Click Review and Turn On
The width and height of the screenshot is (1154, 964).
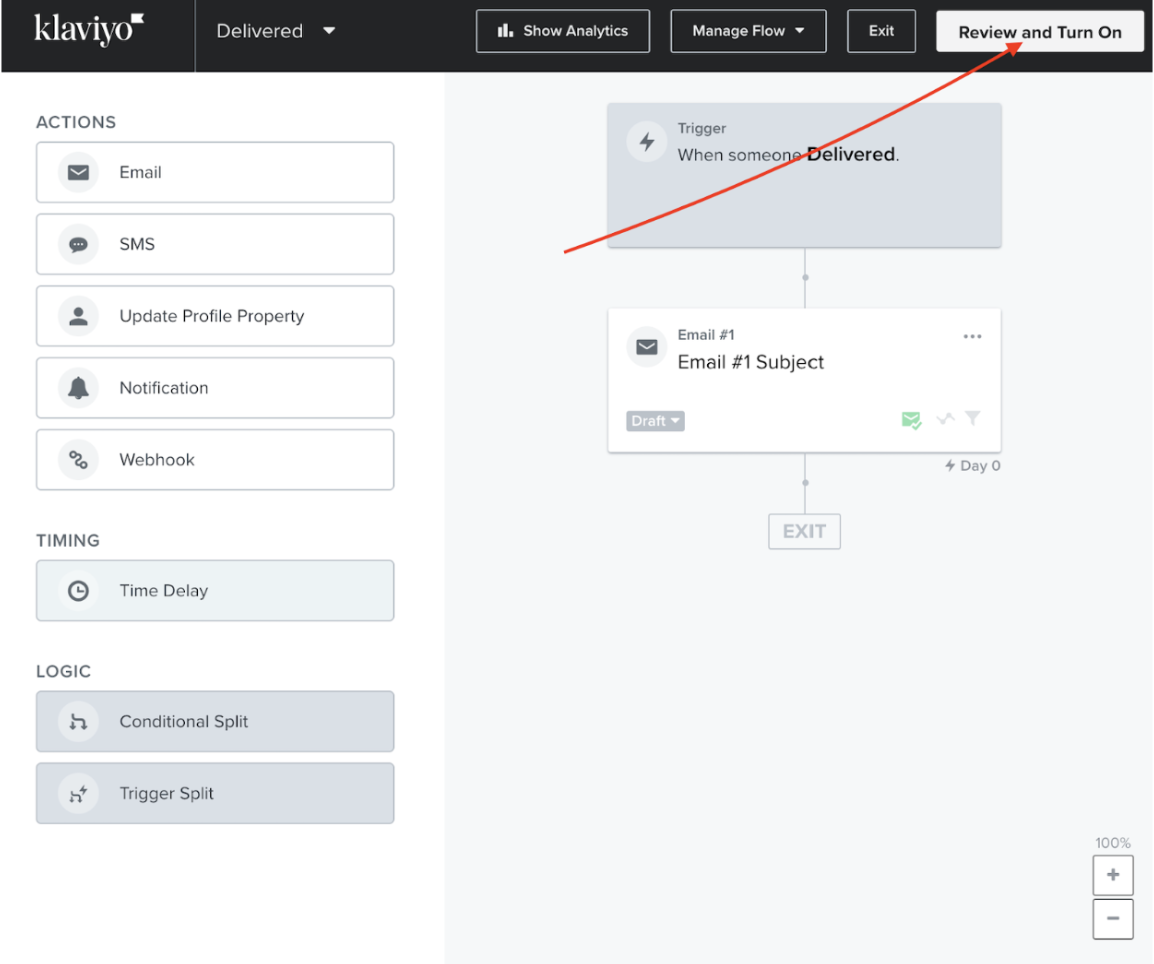pos(1039,32)
